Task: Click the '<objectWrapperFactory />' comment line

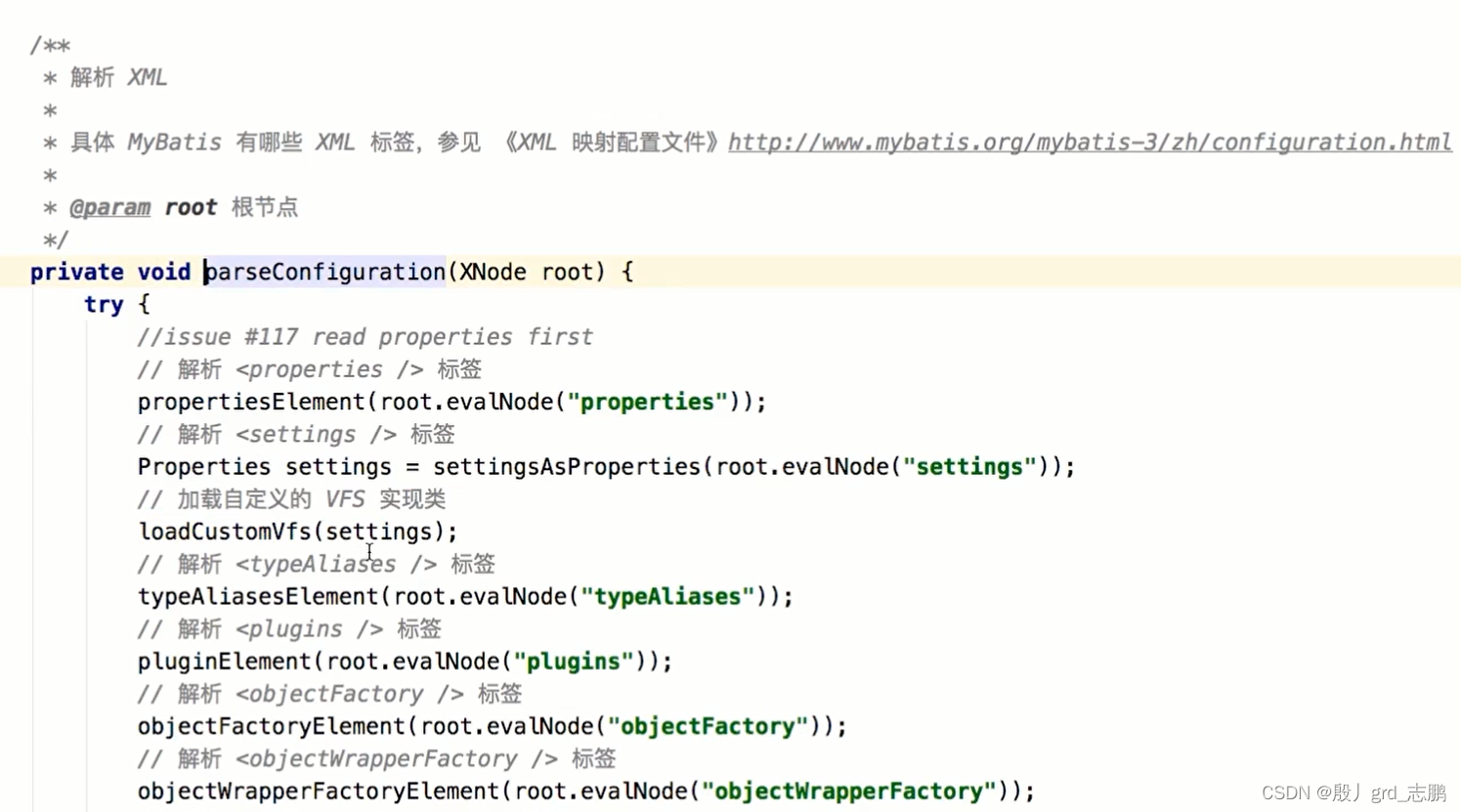Action: pos(376,758)
